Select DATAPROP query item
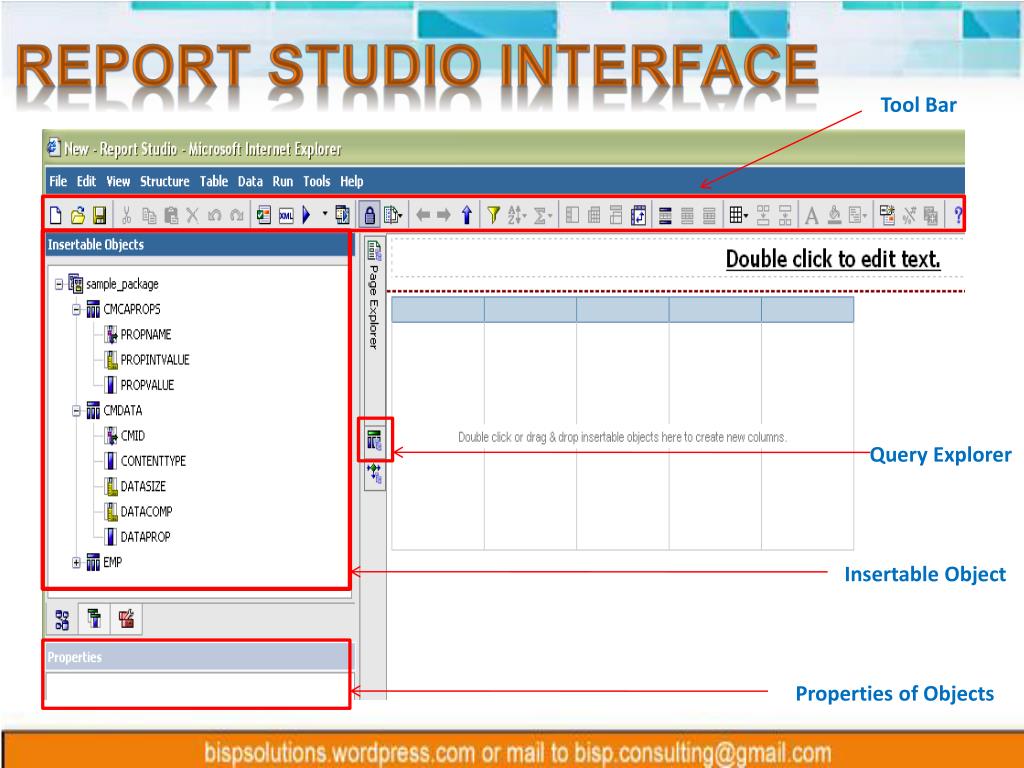The width and height of the screenshot is (1024, 768). coord(145,537)
